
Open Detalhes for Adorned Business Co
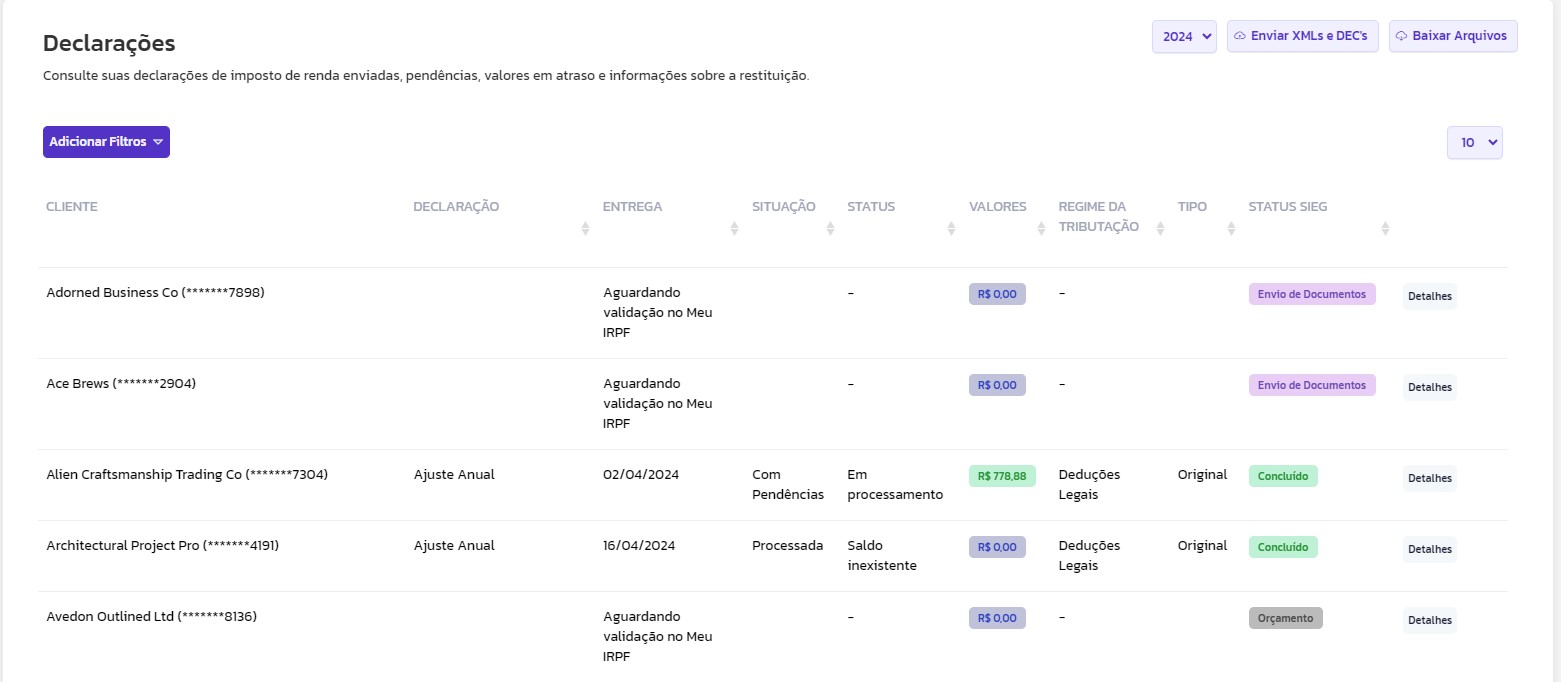[1429, 296]
